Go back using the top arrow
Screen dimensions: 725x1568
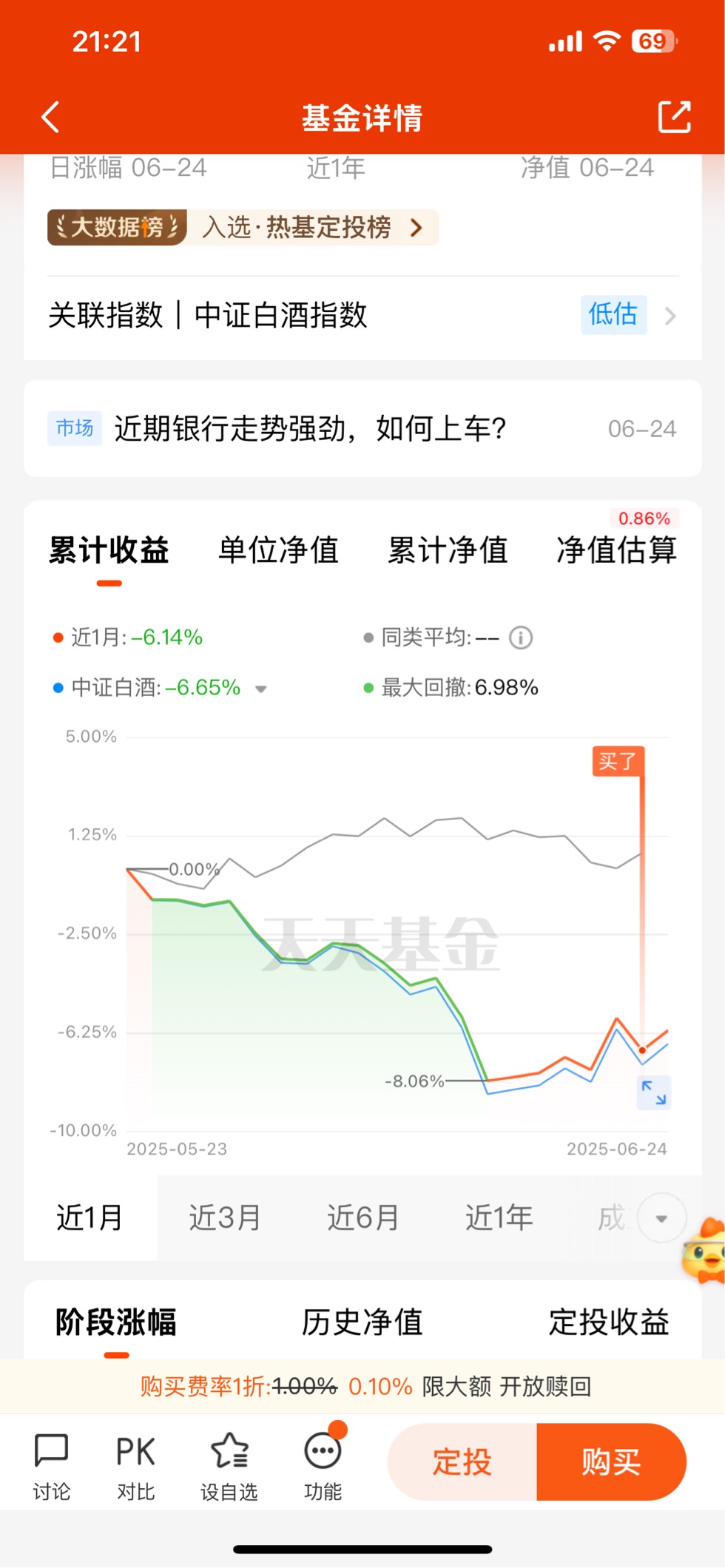(50, 118)
